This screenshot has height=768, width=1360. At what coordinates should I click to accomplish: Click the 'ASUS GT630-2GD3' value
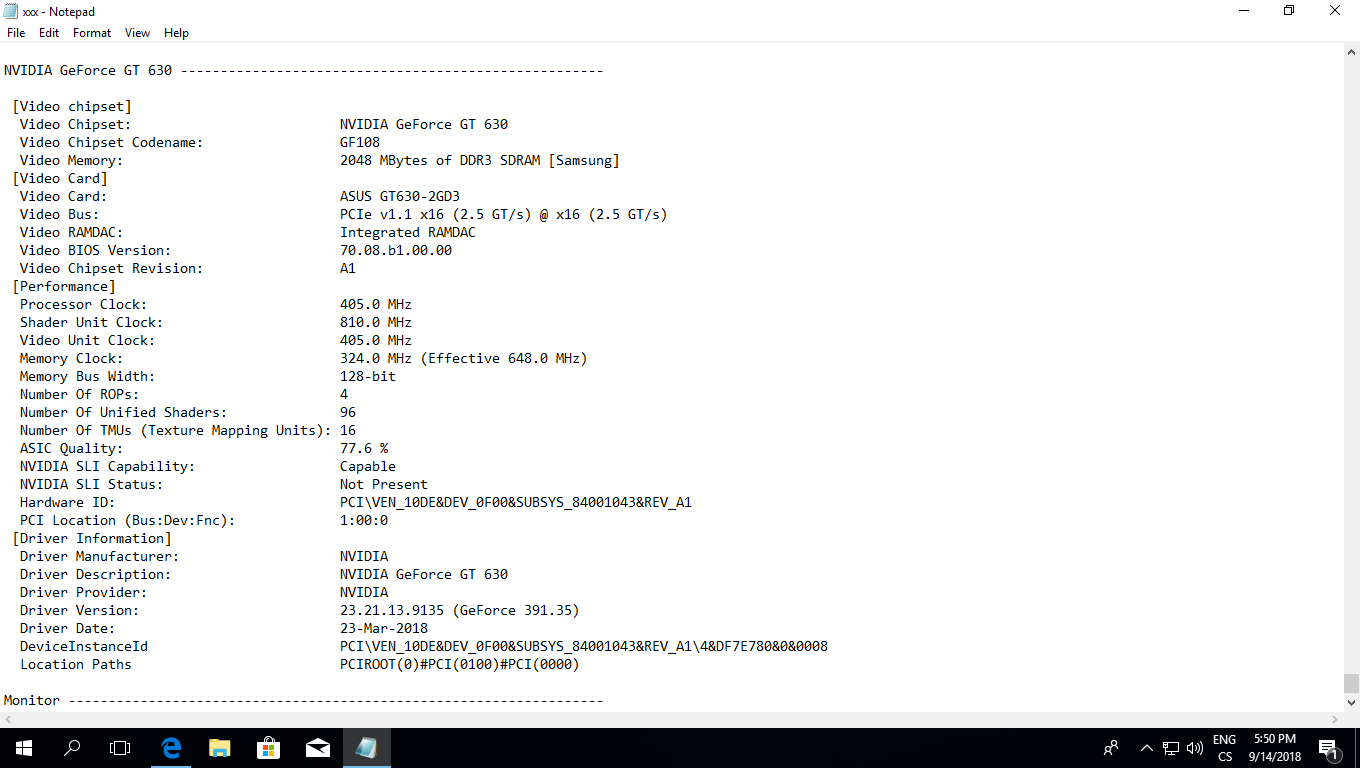(x=400, y=197)
